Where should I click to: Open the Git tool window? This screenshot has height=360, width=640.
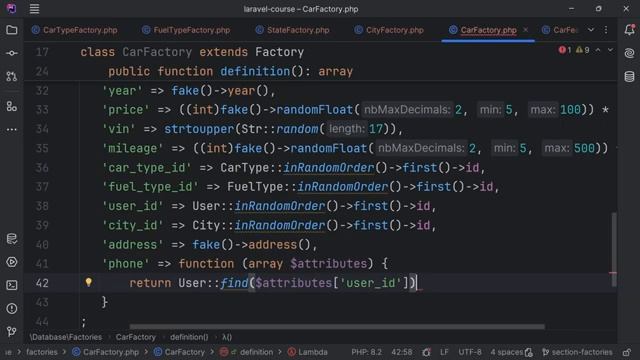(x=11, y=331)
